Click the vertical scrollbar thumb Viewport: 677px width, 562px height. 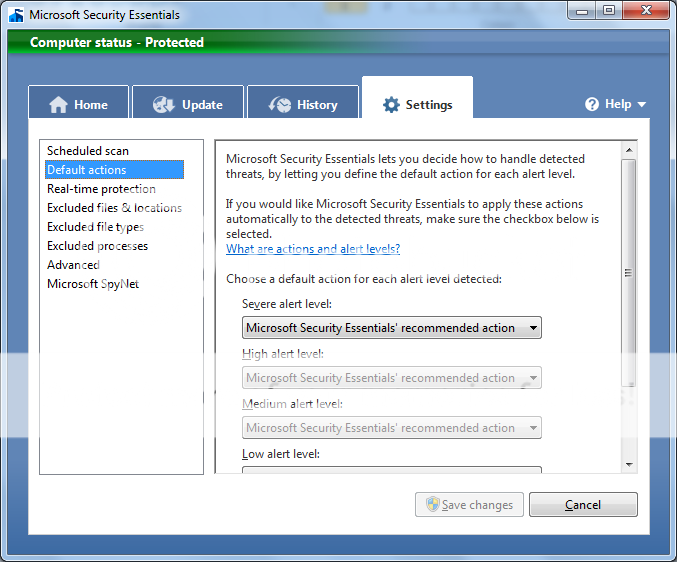[x=629, y=273]
